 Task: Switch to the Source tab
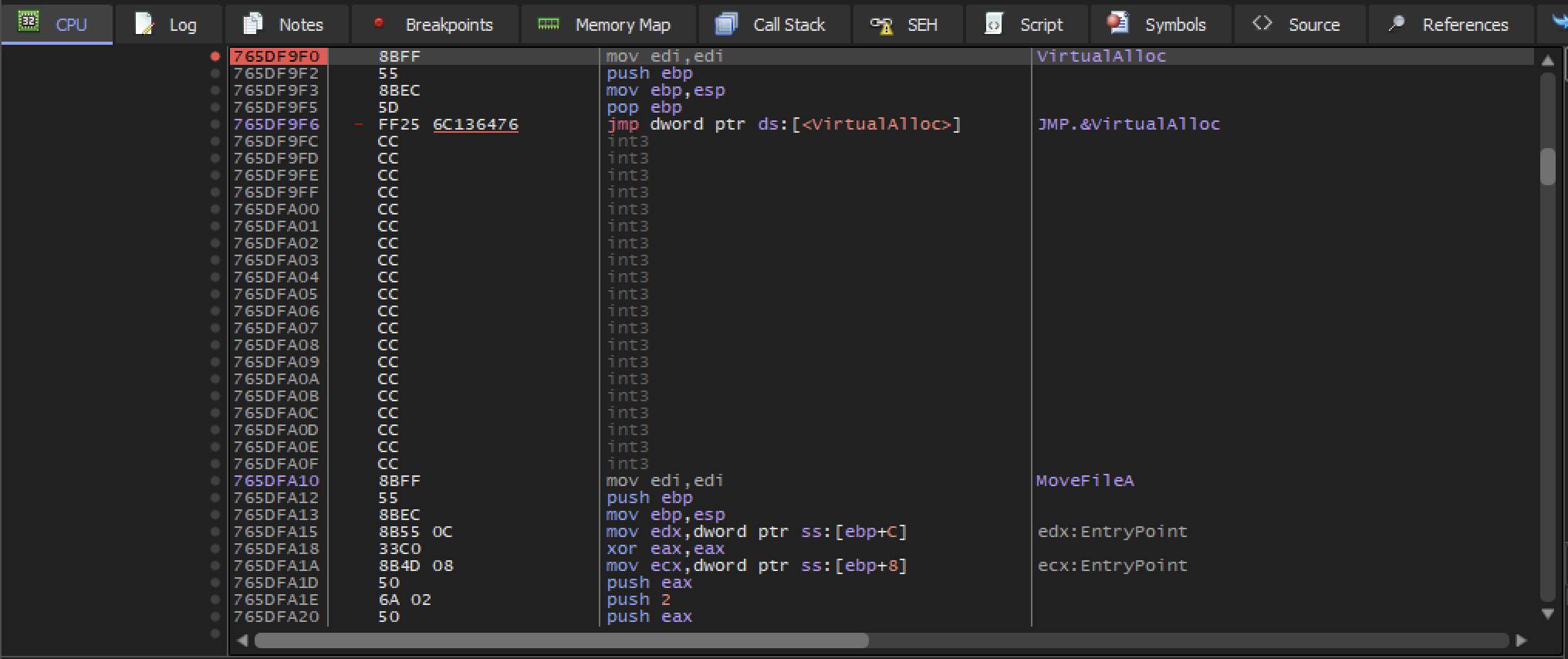(1300, 24)
